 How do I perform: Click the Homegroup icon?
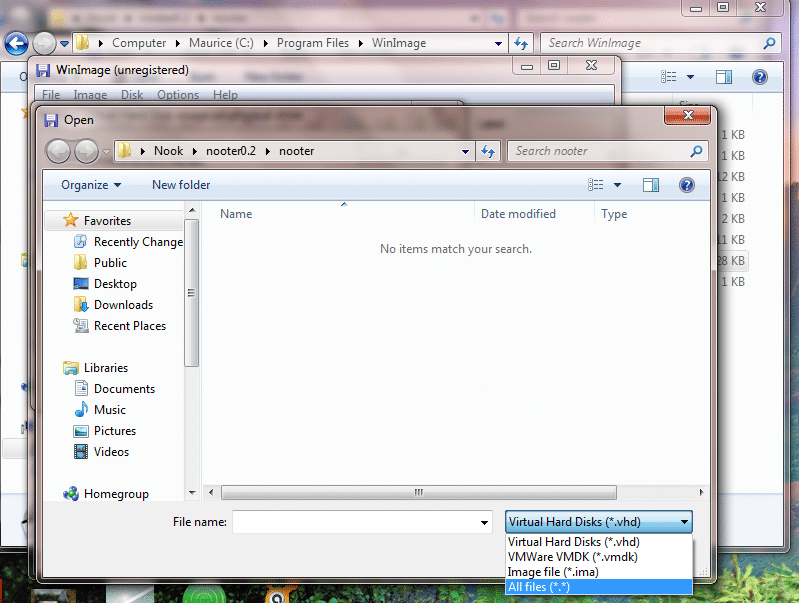(x=71, y=493)
